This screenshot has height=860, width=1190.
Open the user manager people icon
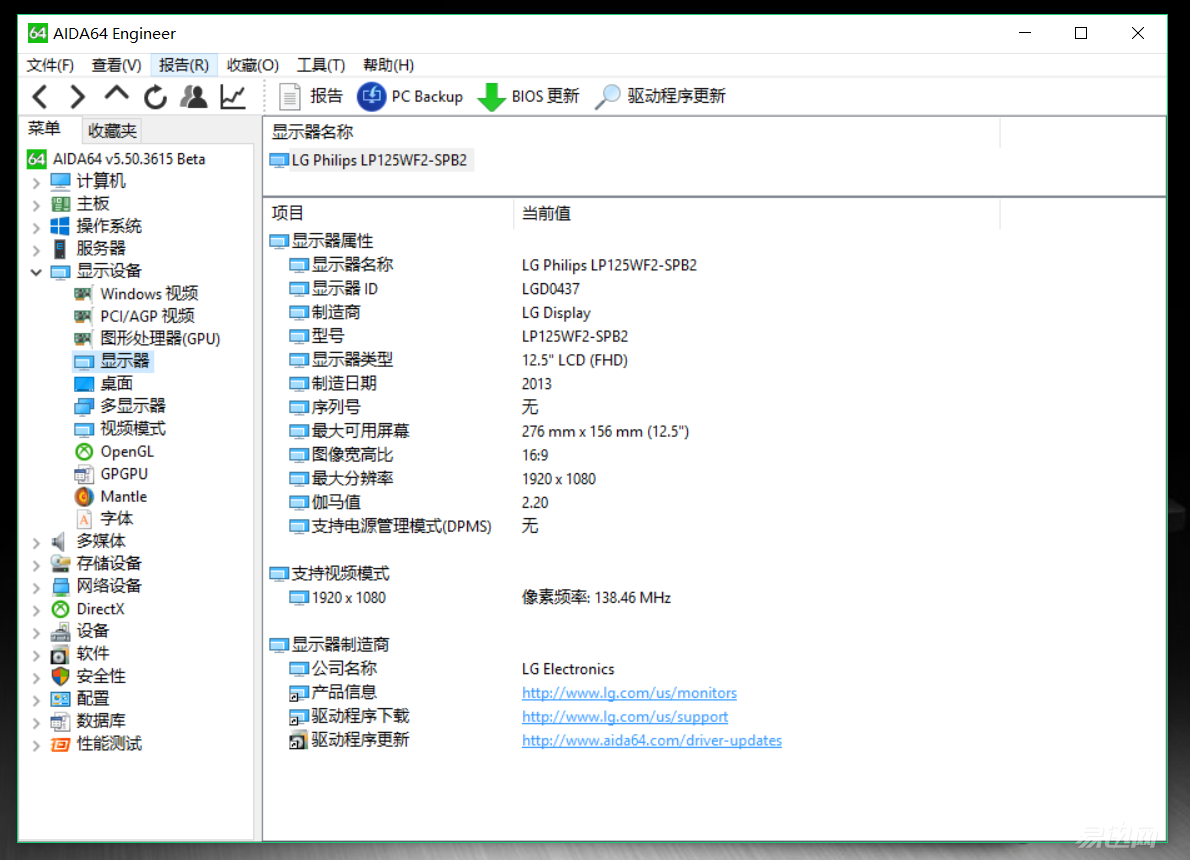pyautogui.click(x=194, y=96)
